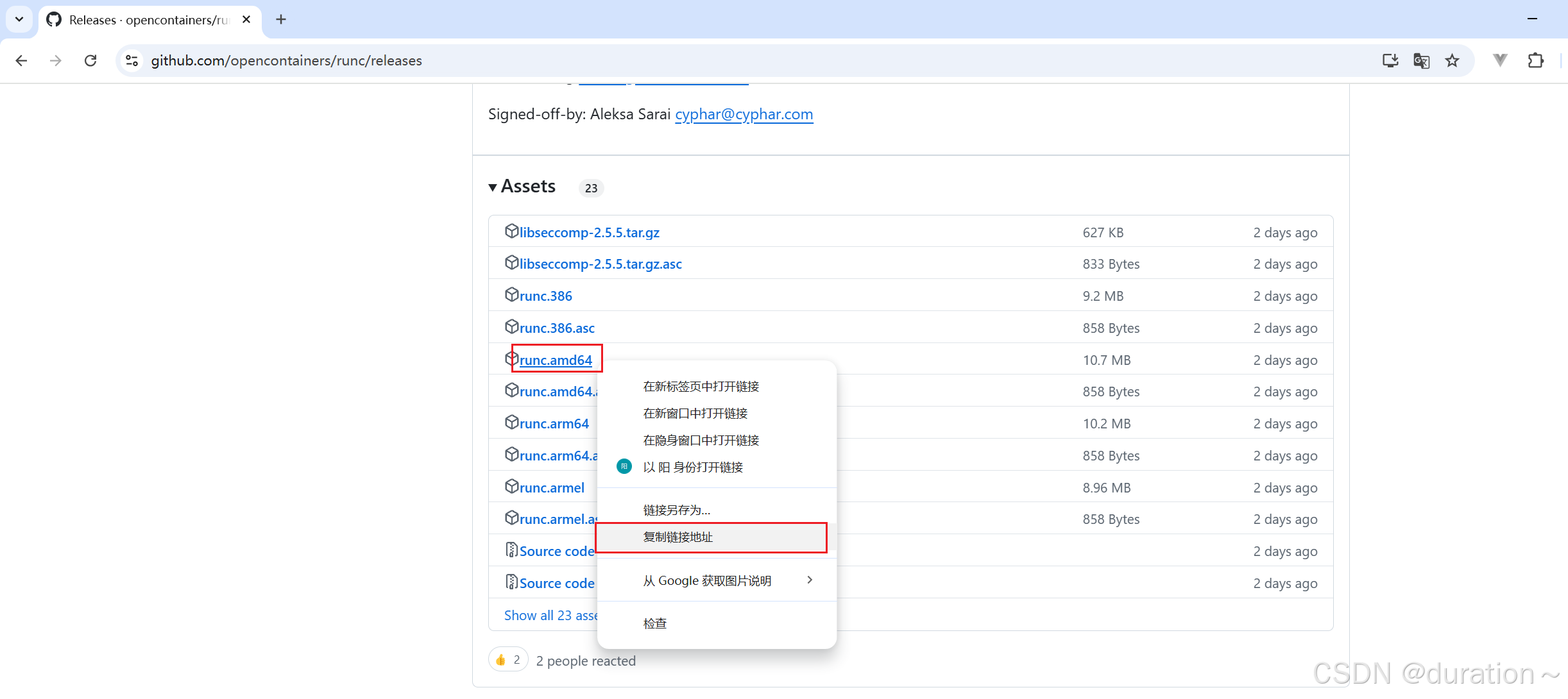
Task: Click the package icon beside libseccomp-2.5.5.tar.gz
Action: pyautogui.click(x=511, y=231)
